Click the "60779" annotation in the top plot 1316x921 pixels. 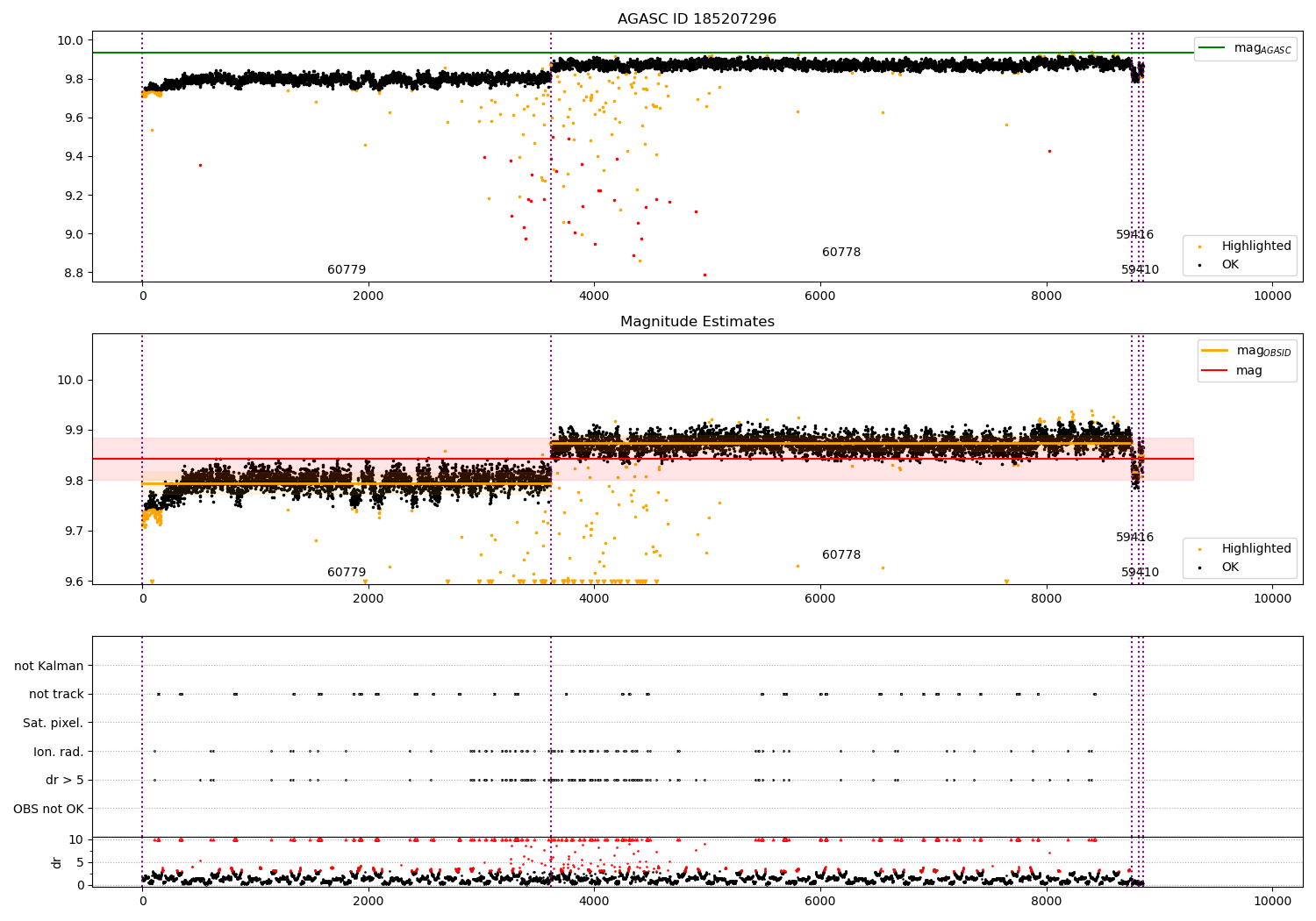point(347,270)
